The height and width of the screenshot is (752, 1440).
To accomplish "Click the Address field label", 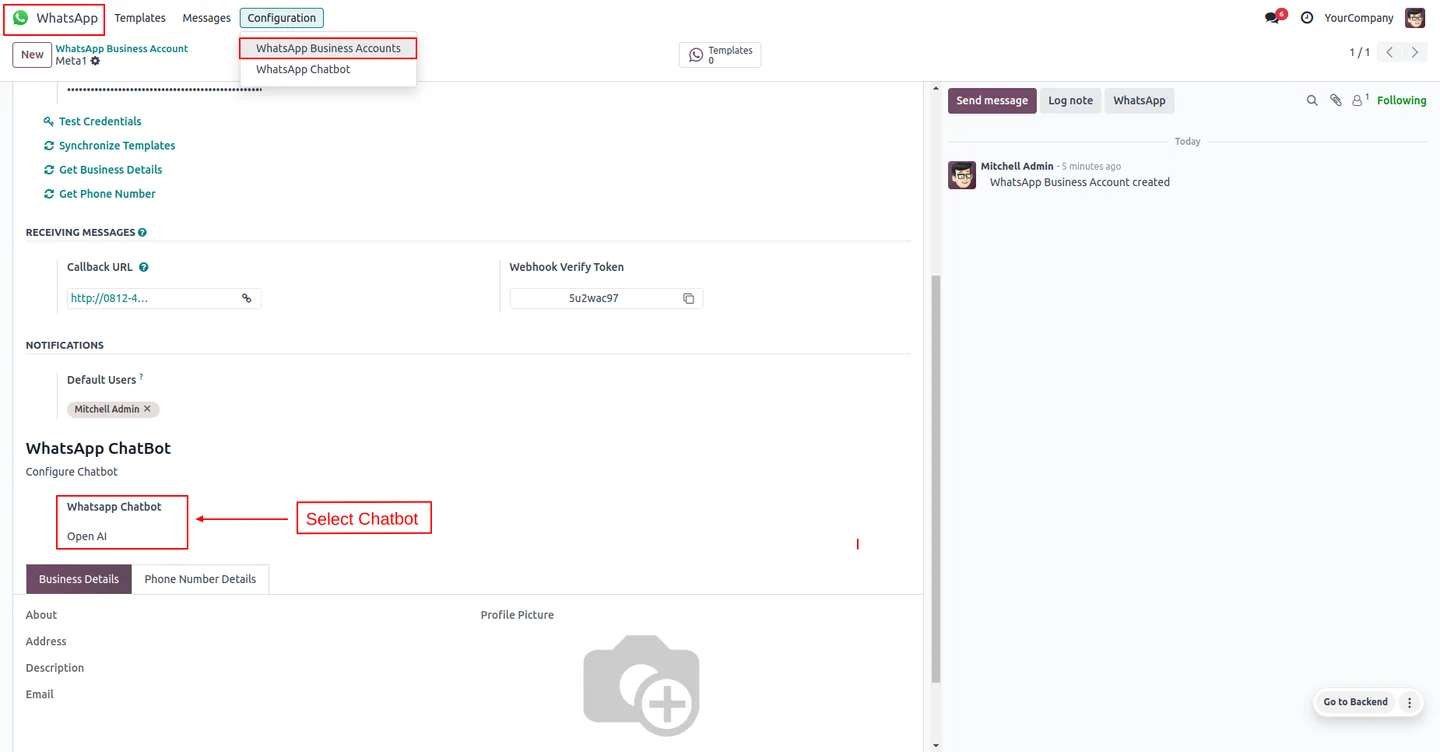I will tap(46, 641).
